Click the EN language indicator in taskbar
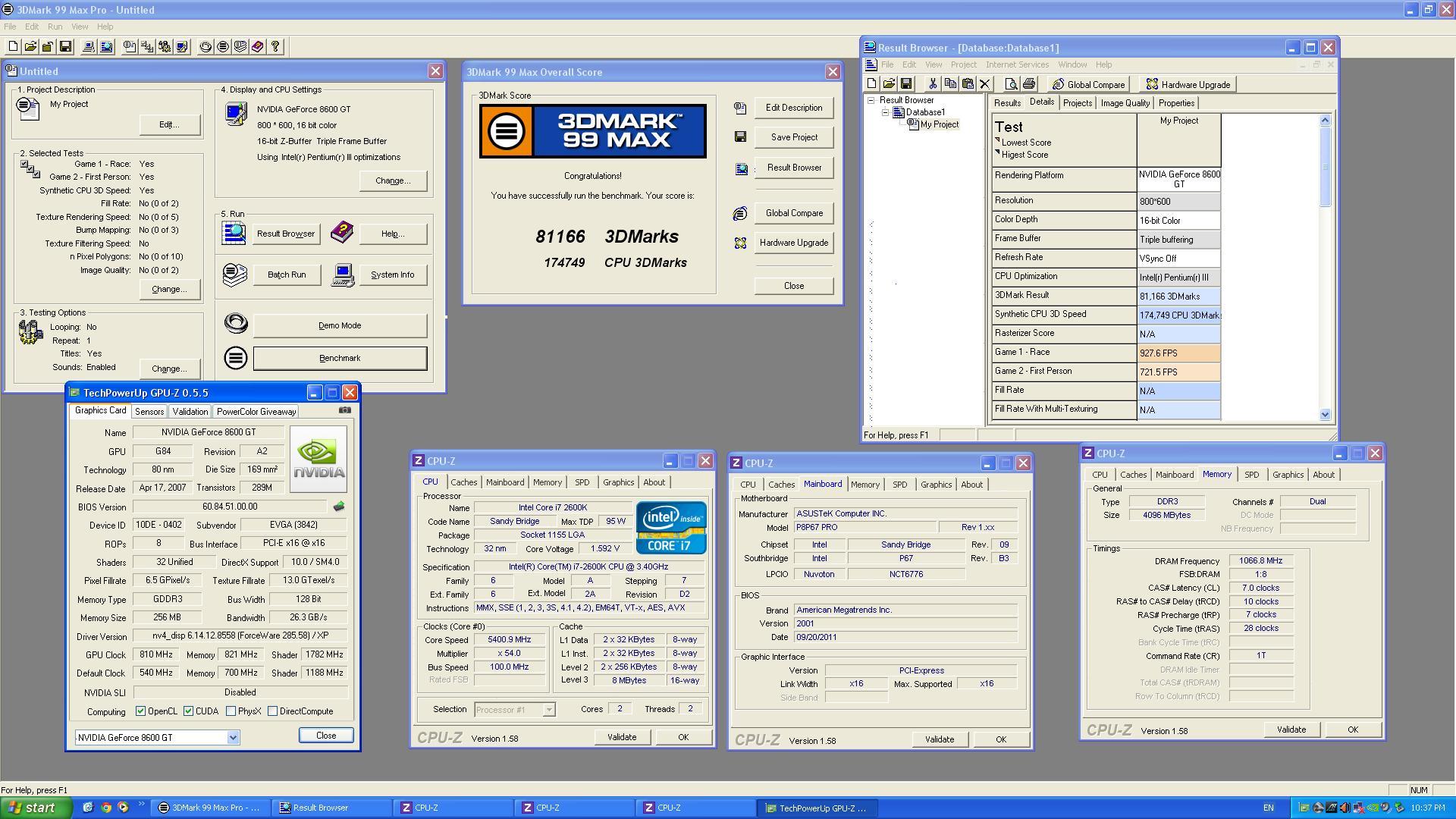1456x819 pixels. tap(1269, 808)
